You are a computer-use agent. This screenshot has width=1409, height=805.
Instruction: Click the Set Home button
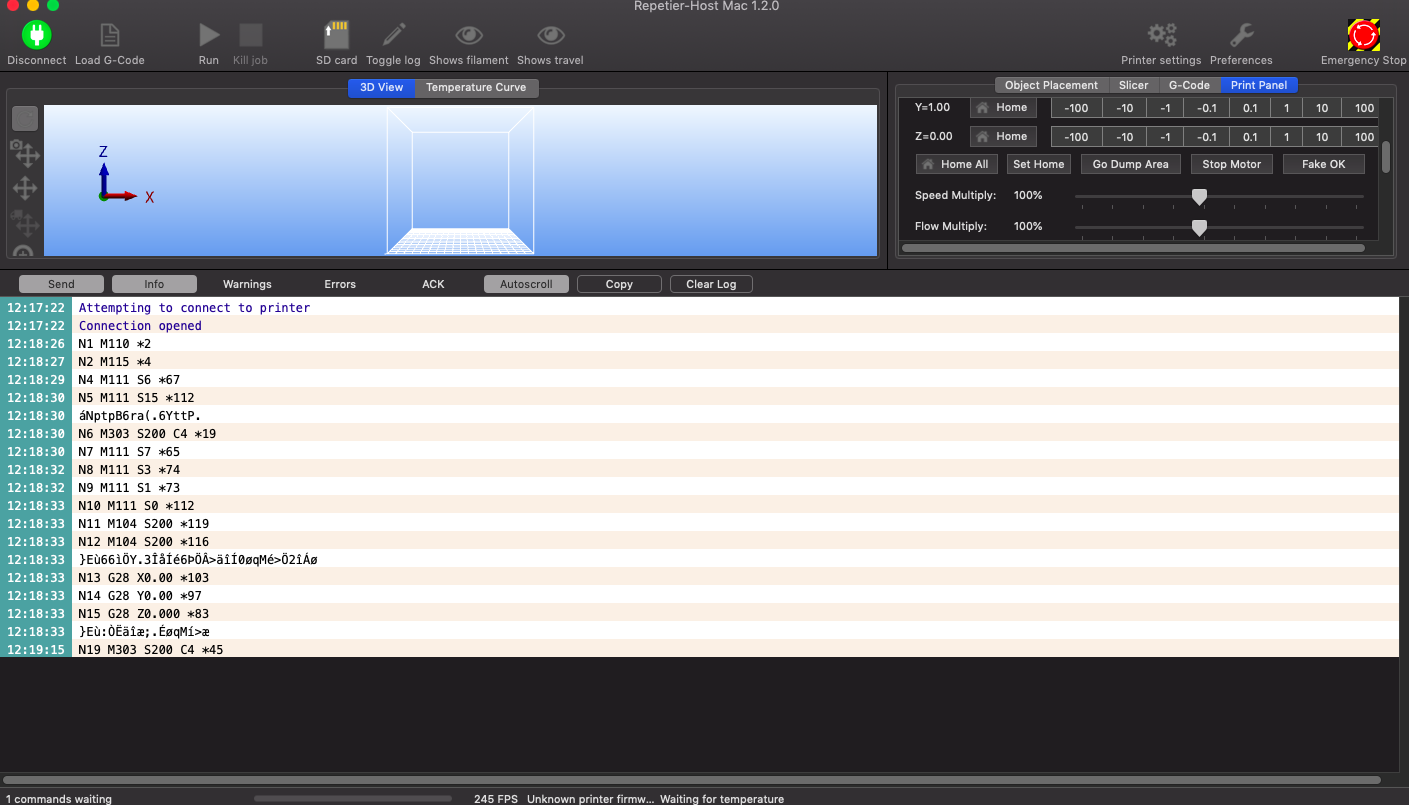point(1038,164)
